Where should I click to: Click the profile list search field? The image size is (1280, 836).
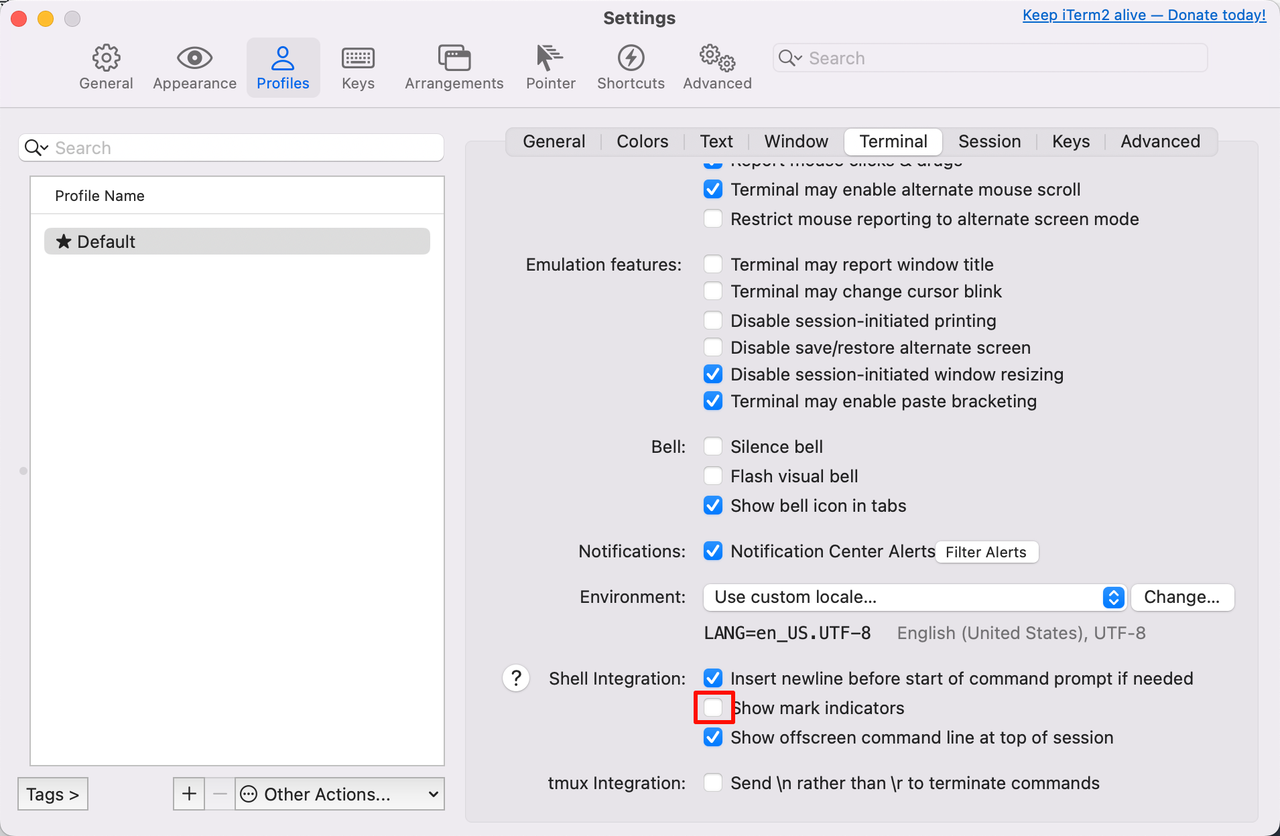[240, 148]
